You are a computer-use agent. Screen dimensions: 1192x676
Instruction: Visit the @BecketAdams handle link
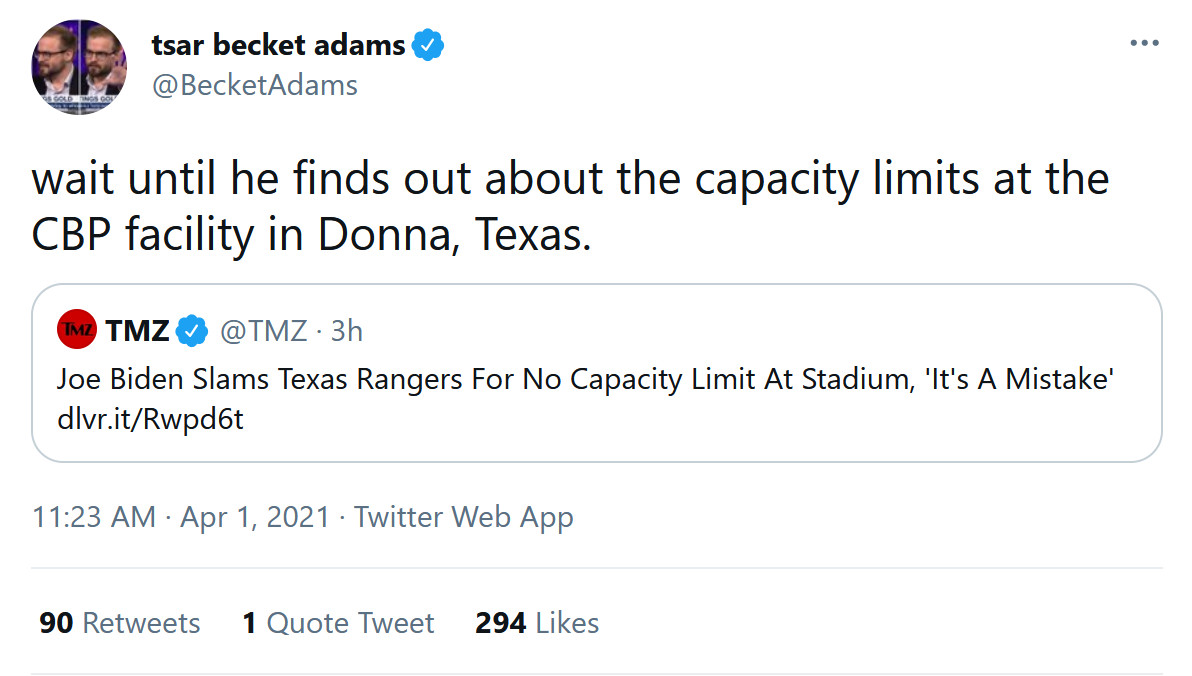coord(254,86)
